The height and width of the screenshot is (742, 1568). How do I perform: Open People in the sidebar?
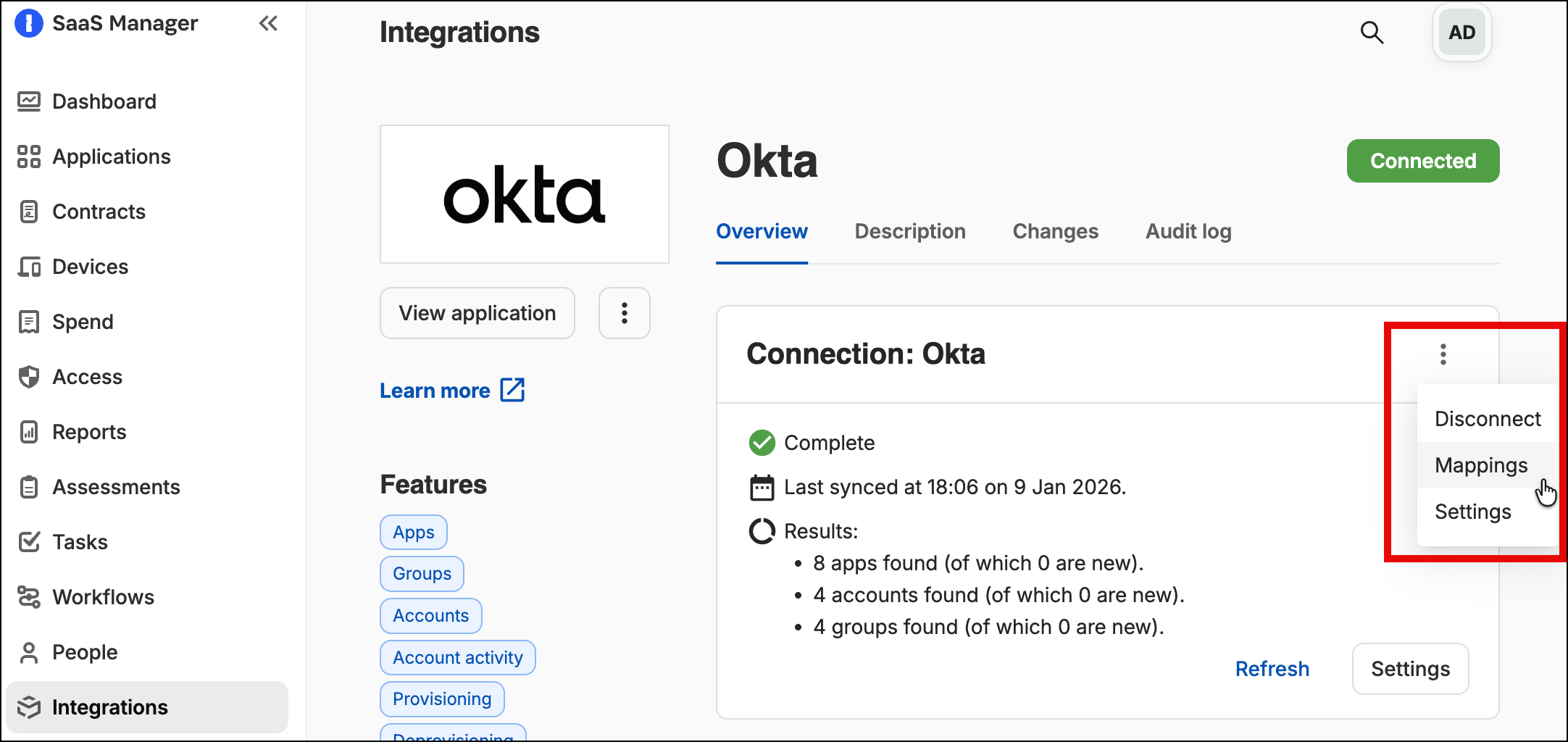147,652
